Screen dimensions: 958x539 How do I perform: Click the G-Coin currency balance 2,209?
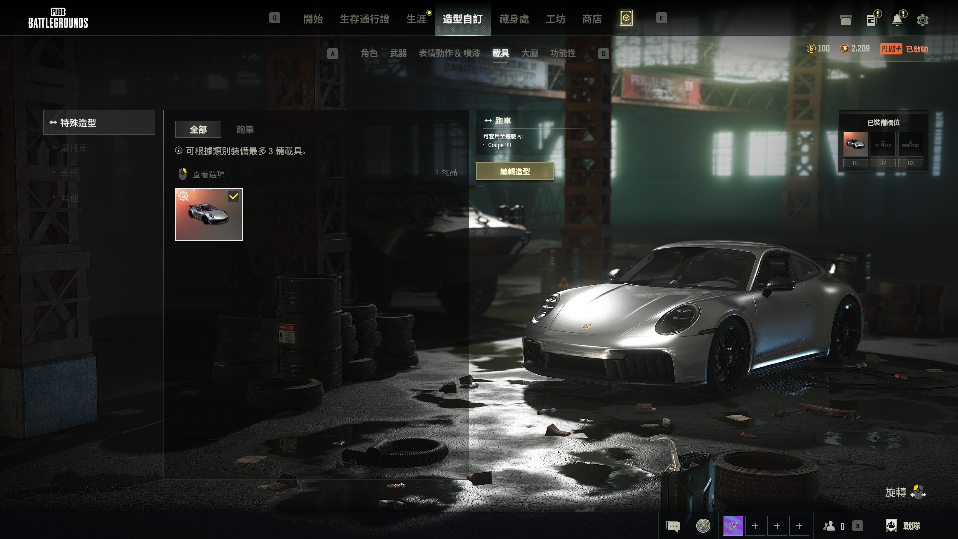pyautogui.click(x=855, y=48)
